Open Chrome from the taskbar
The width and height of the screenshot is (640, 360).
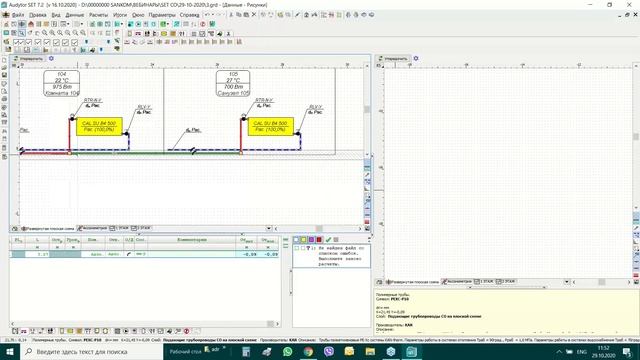point(308,351)
